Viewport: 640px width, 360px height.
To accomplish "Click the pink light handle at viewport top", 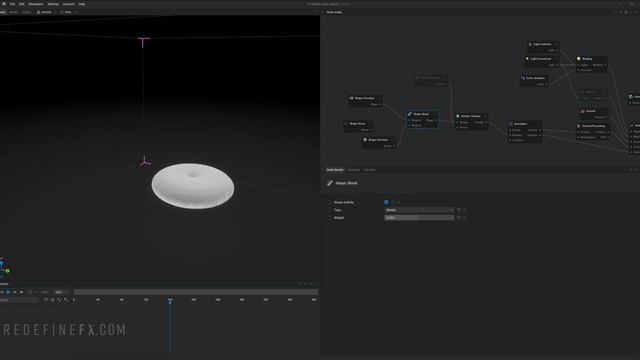I will (x=143, y=42).
